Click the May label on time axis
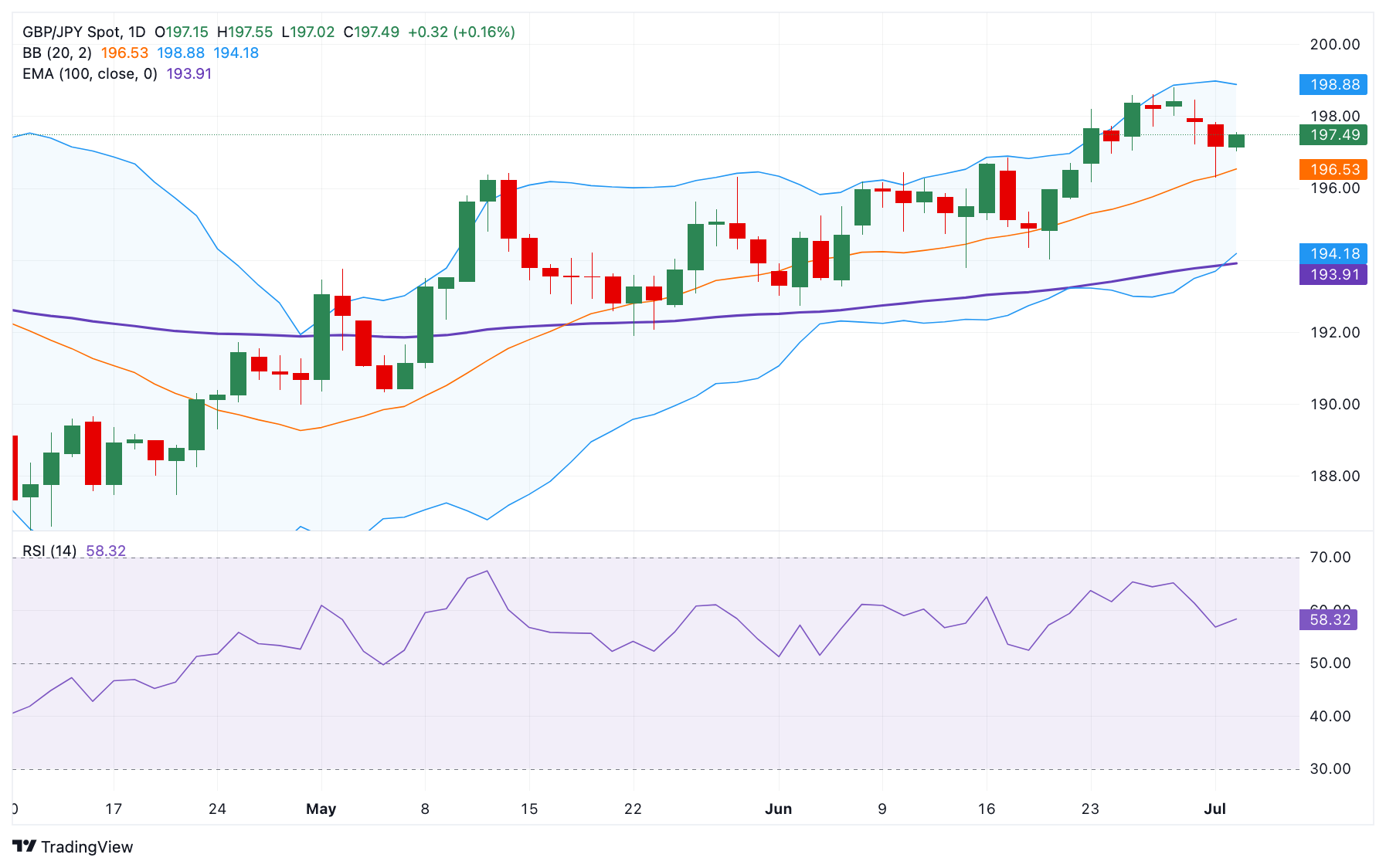This screenshot has height=868, width=1386. (321, 809)
